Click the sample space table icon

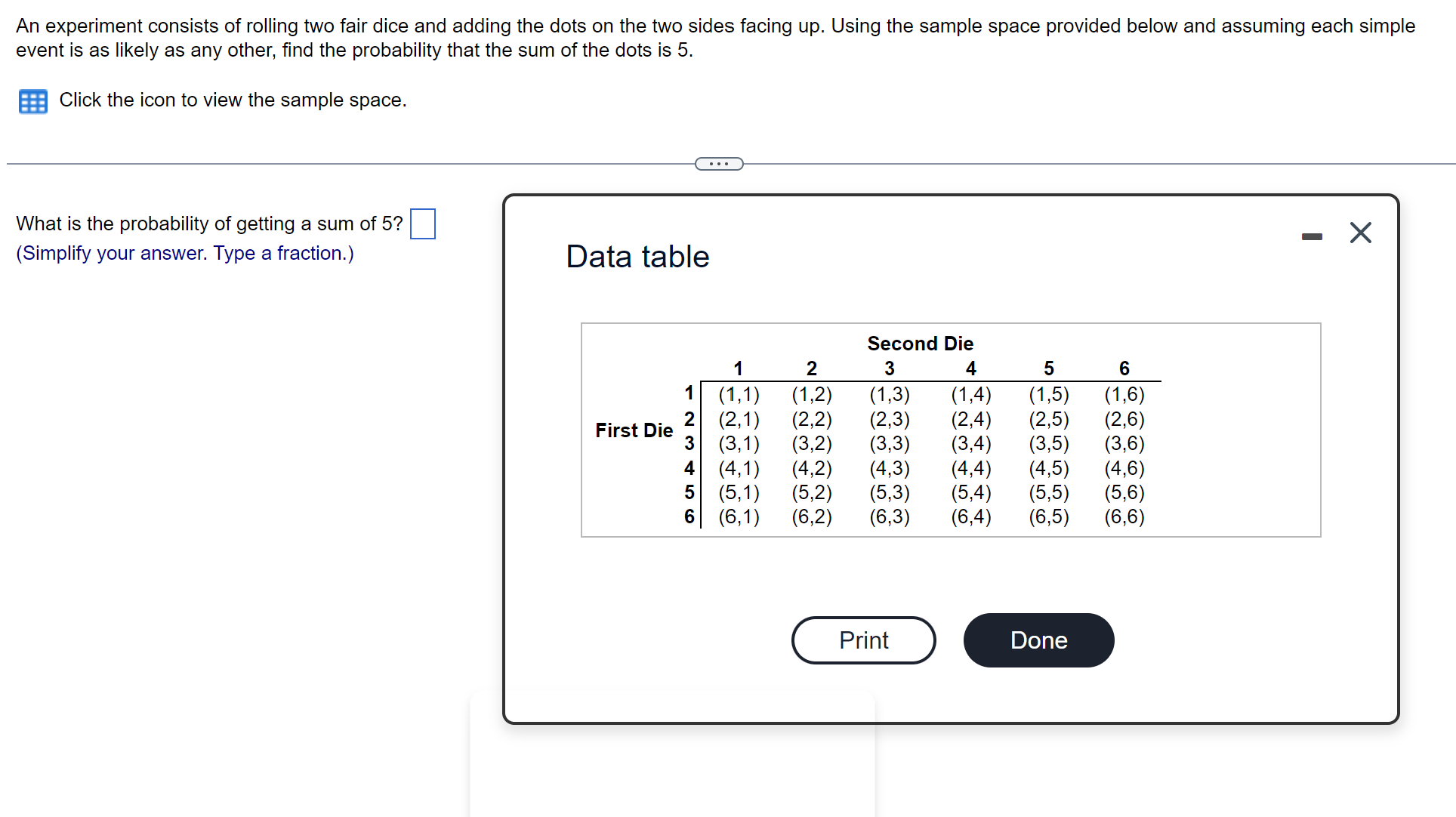tap(32, 101)
